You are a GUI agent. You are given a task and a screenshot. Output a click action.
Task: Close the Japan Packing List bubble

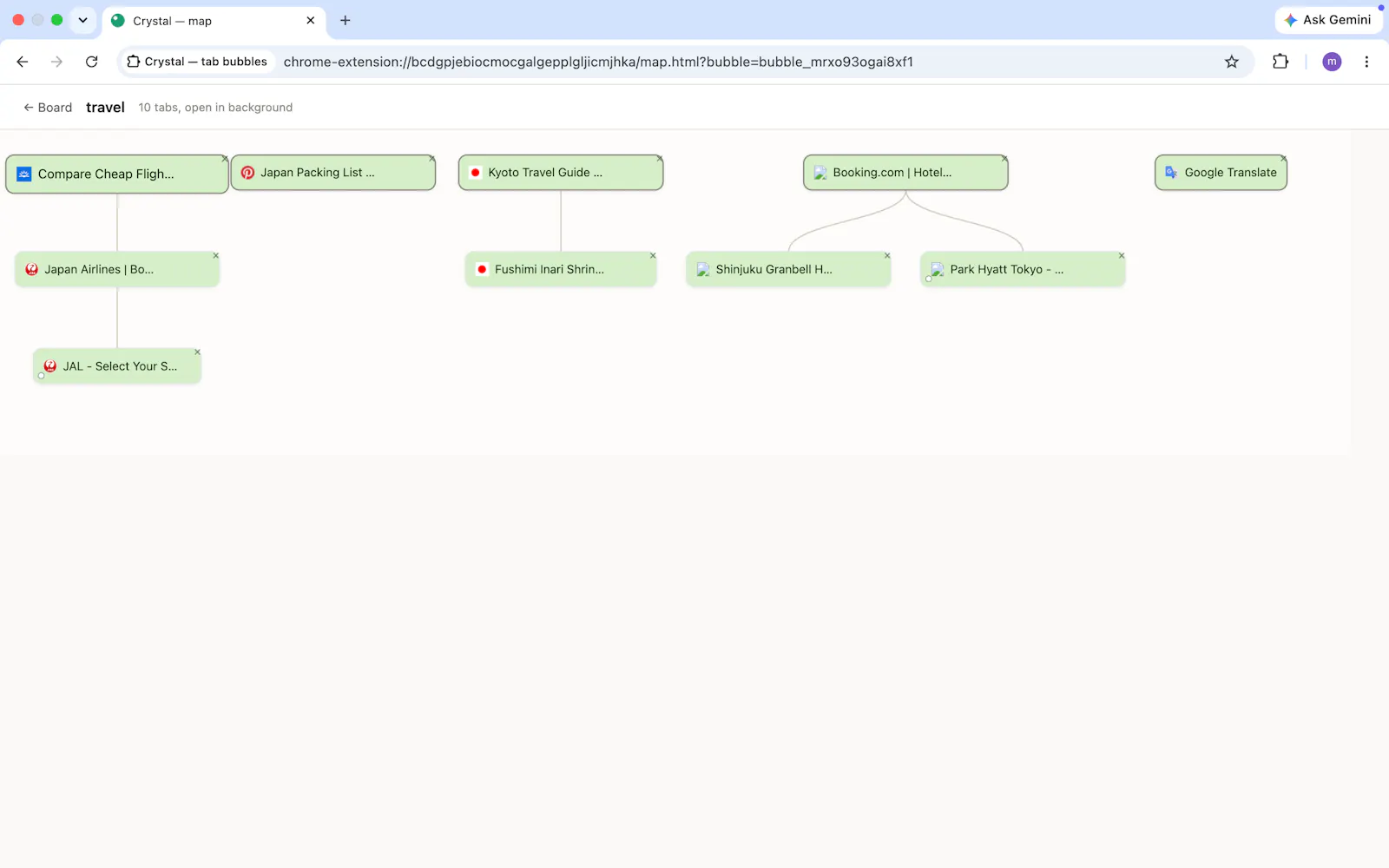tap(431, 159)
